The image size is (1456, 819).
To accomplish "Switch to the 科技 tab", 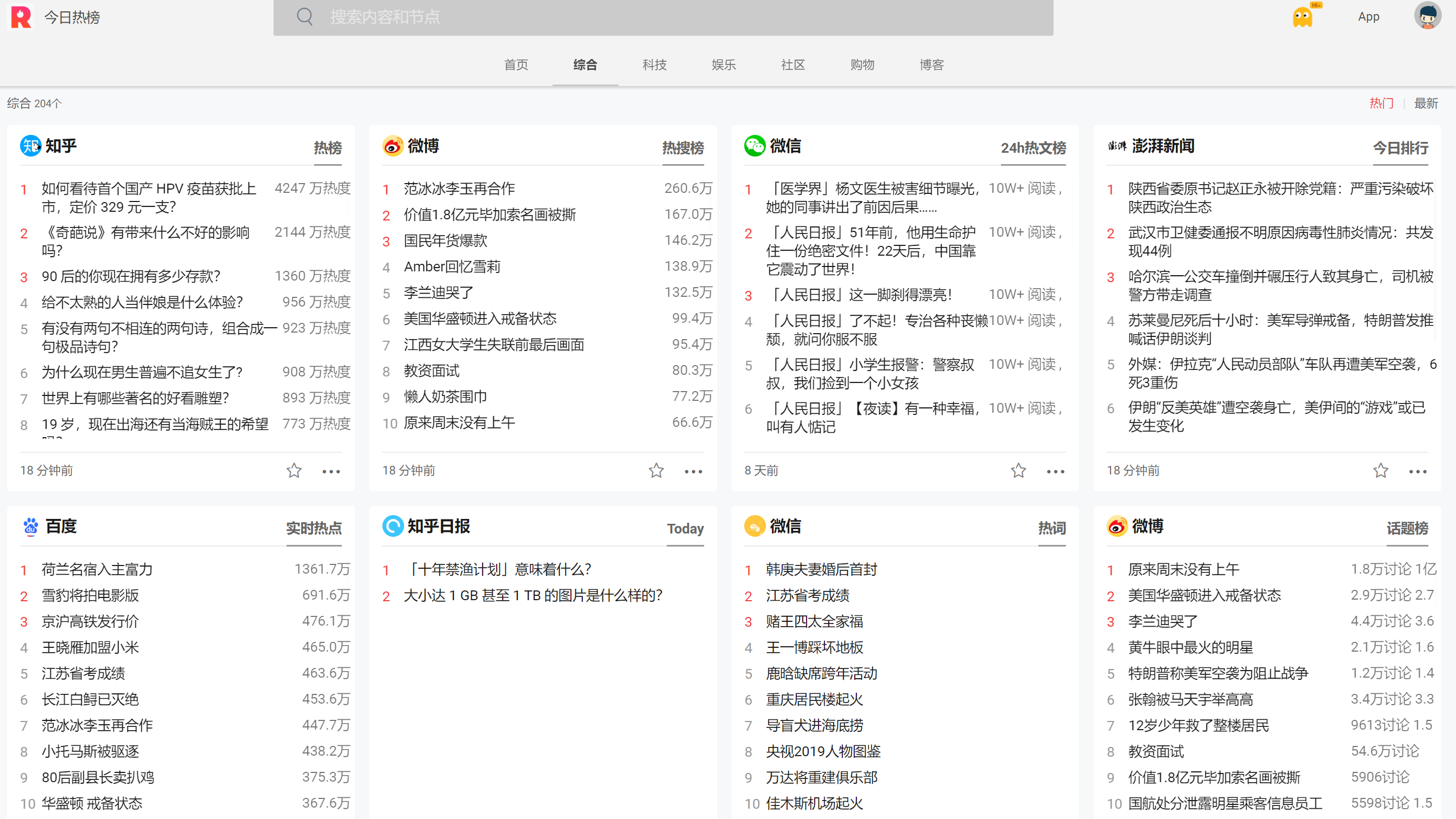I will pyautogui.click(x=654, y=65).
